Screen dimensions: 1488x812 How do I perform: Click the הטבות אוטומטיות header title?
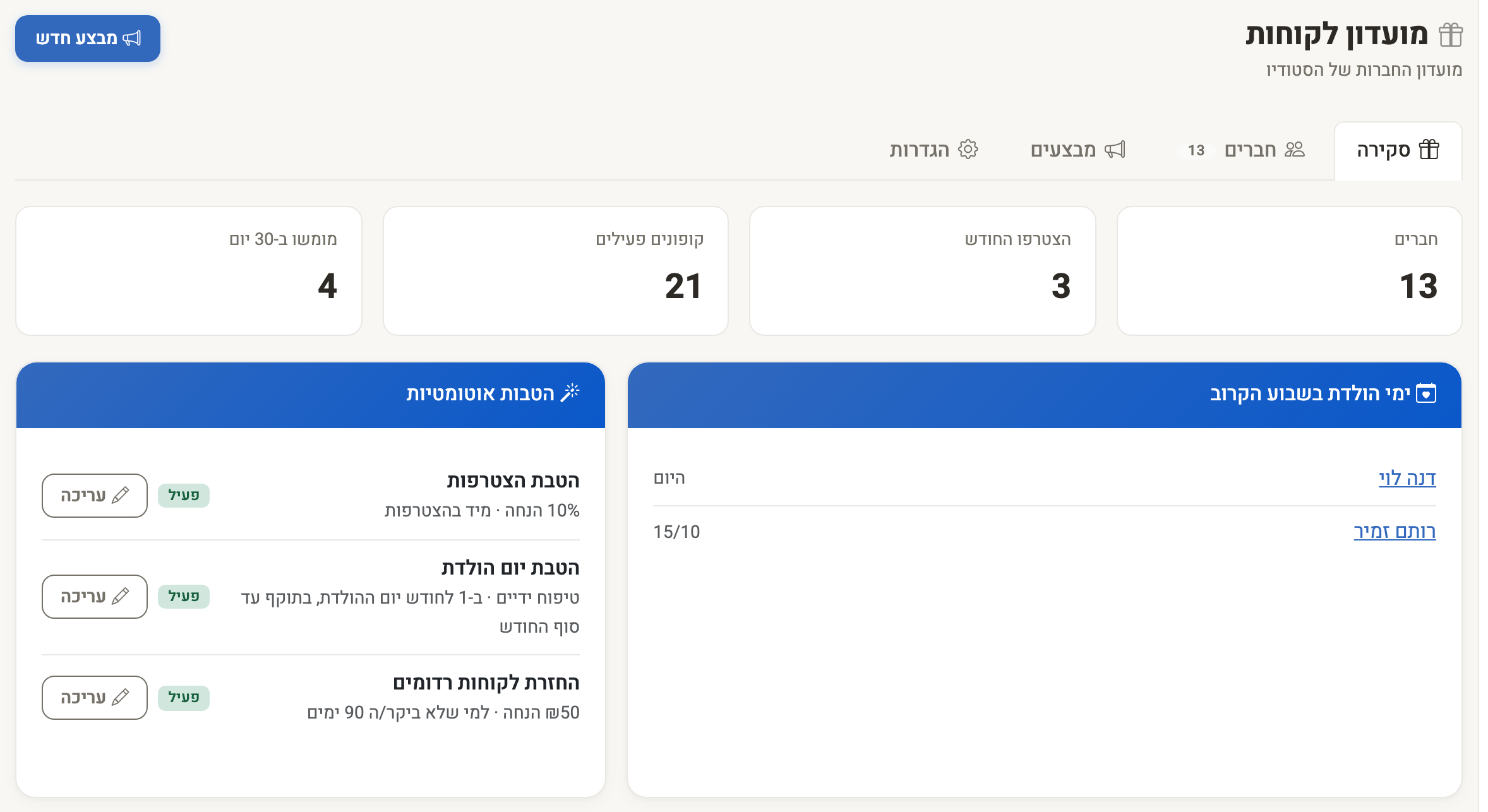[x=480, y=394]
